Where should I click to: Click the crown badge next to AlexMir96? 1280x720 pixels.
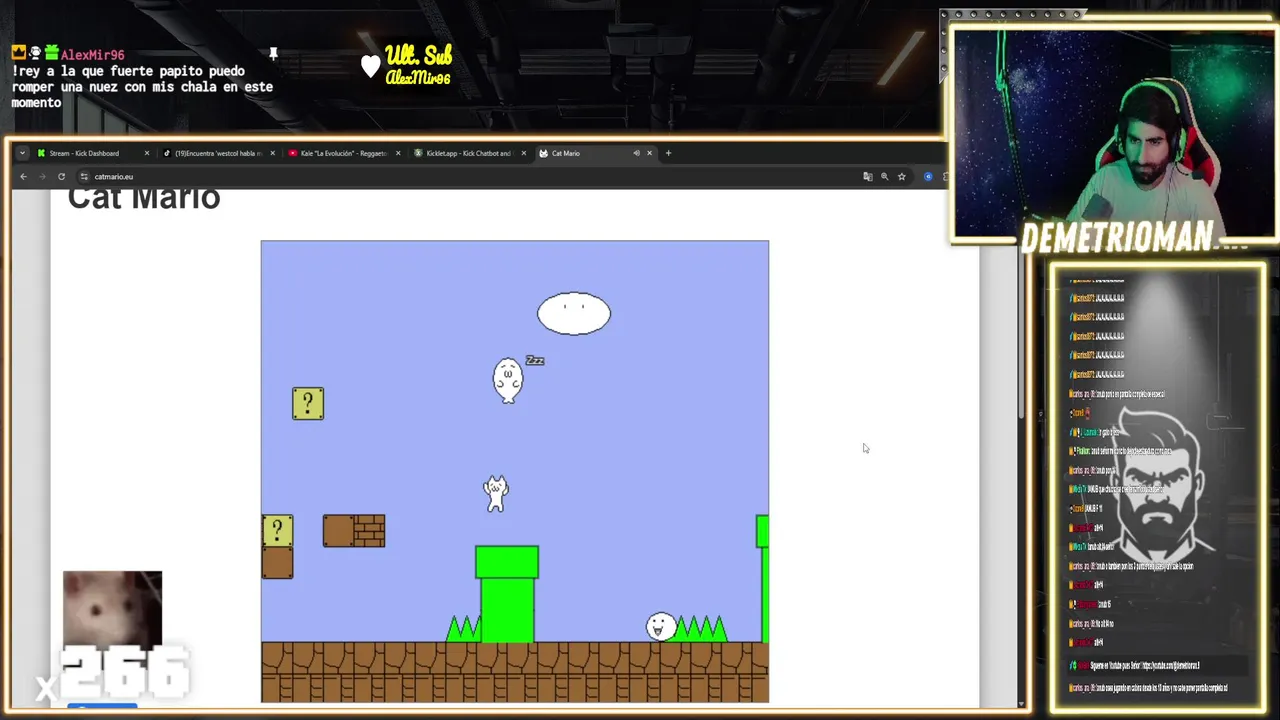18,53
